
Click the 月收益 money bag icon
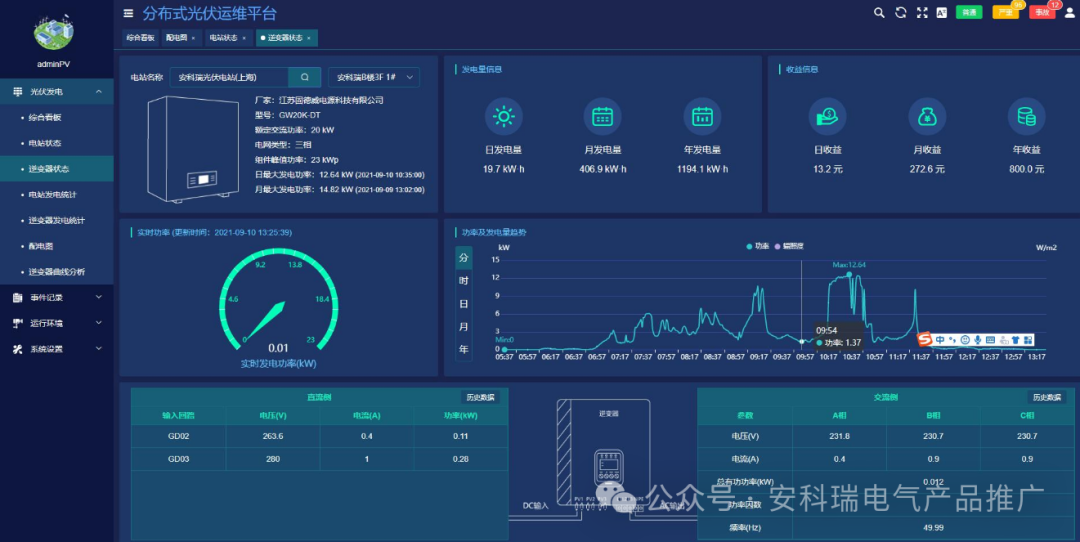pos(927,116)
